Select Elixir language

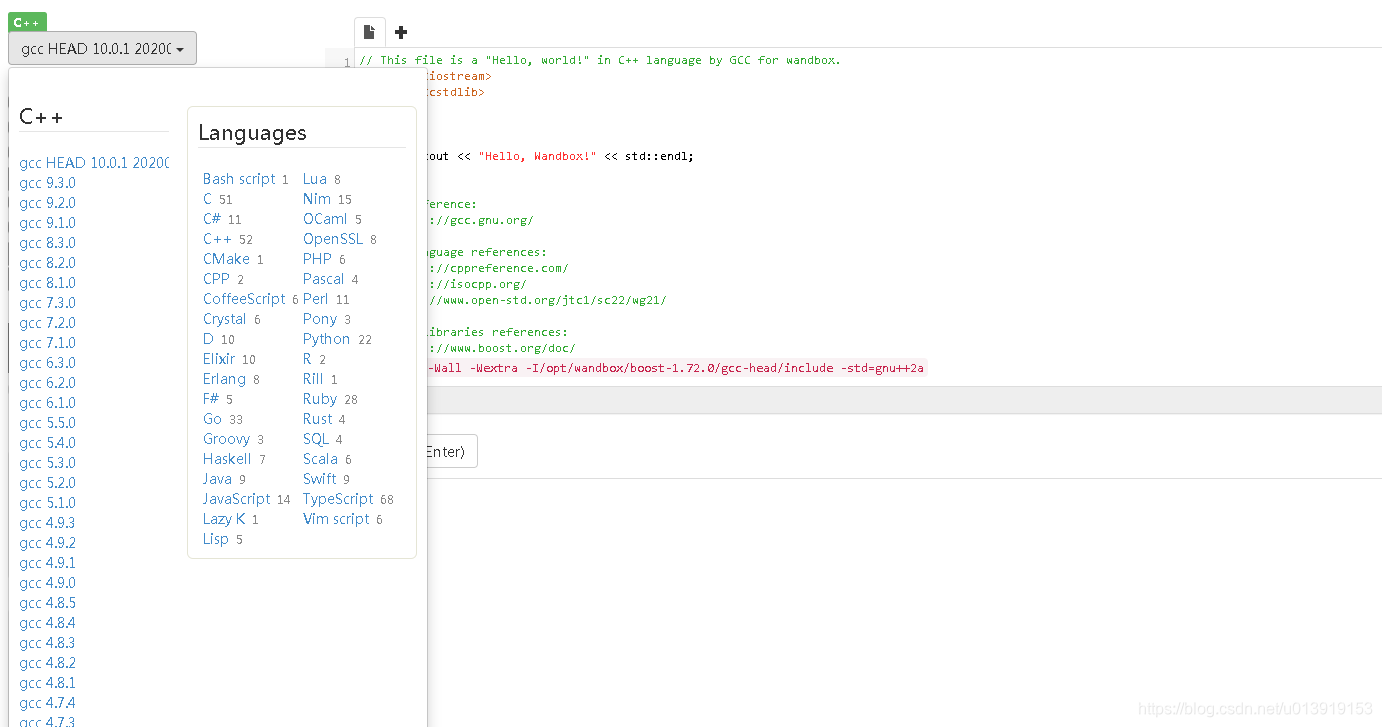click(219, 359)
